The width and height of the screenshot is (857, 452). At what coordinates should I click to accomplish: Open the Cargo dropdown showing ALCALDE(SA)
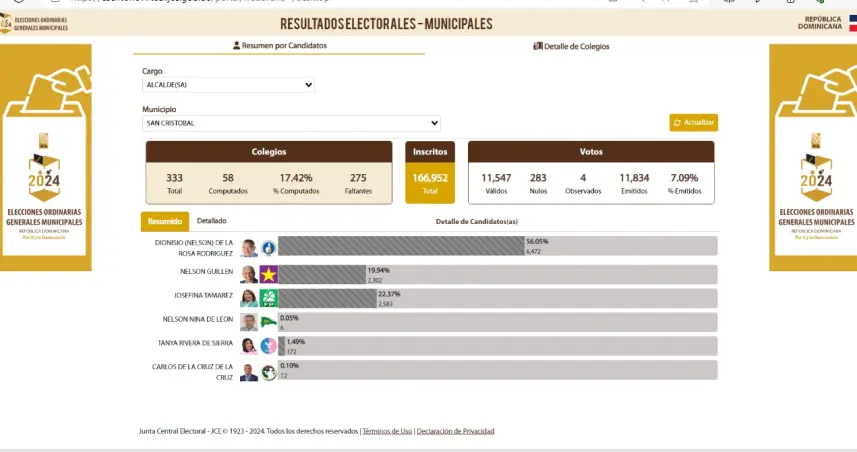[x=228, y=85]
